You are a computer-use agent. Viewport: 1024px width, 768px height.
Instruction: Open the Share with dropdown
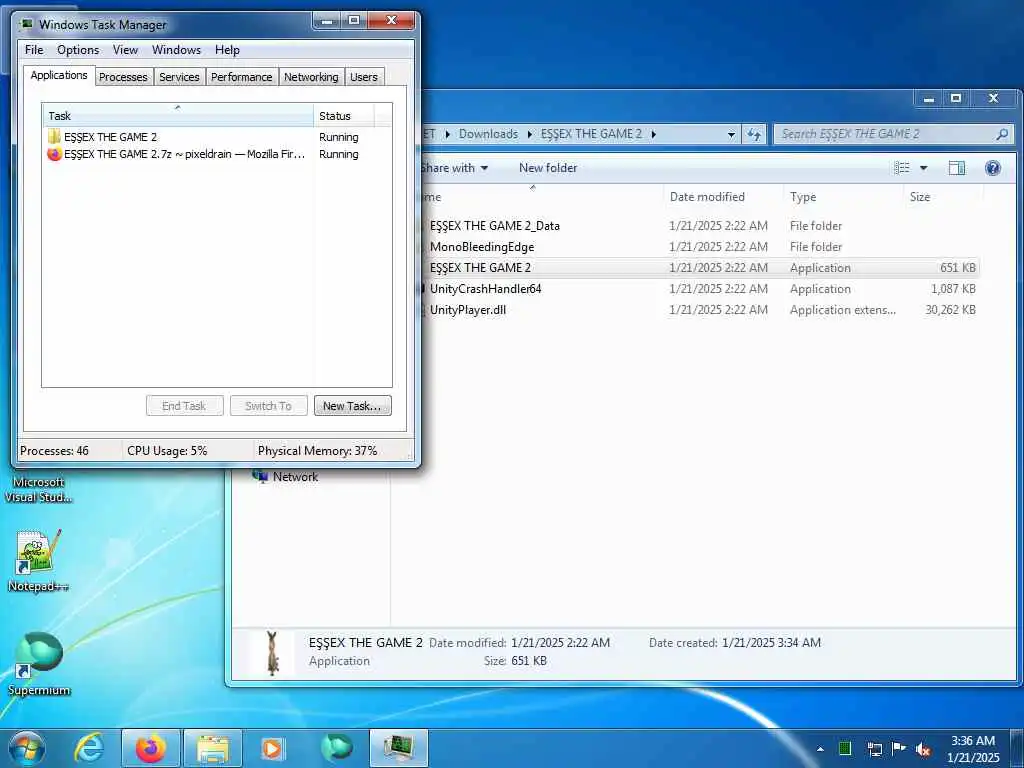pyautogui.click(x=455, y=168)
